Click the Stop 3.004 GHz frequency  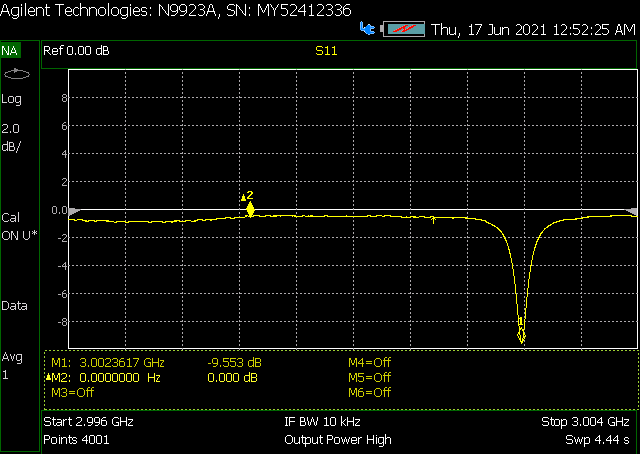(584, 422)
